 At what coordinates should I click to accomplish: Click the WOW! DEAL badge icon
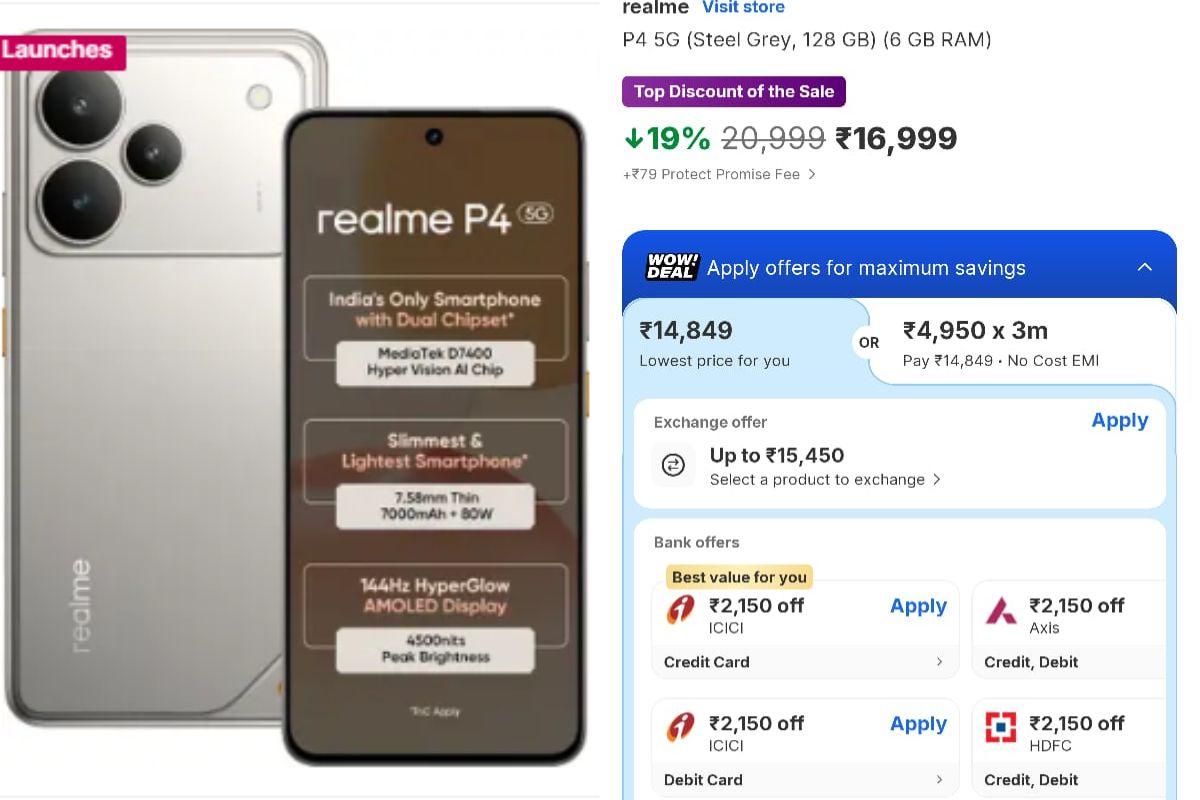(670, 267)
